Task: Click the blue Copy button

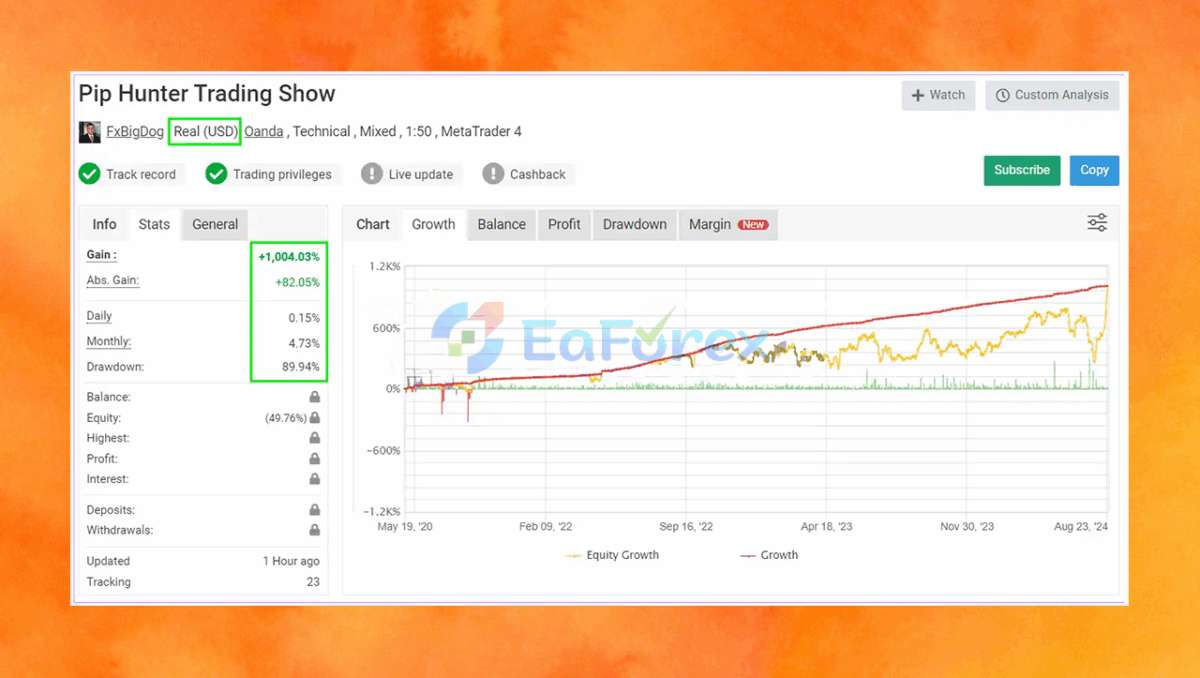Action: point(1095,170)
